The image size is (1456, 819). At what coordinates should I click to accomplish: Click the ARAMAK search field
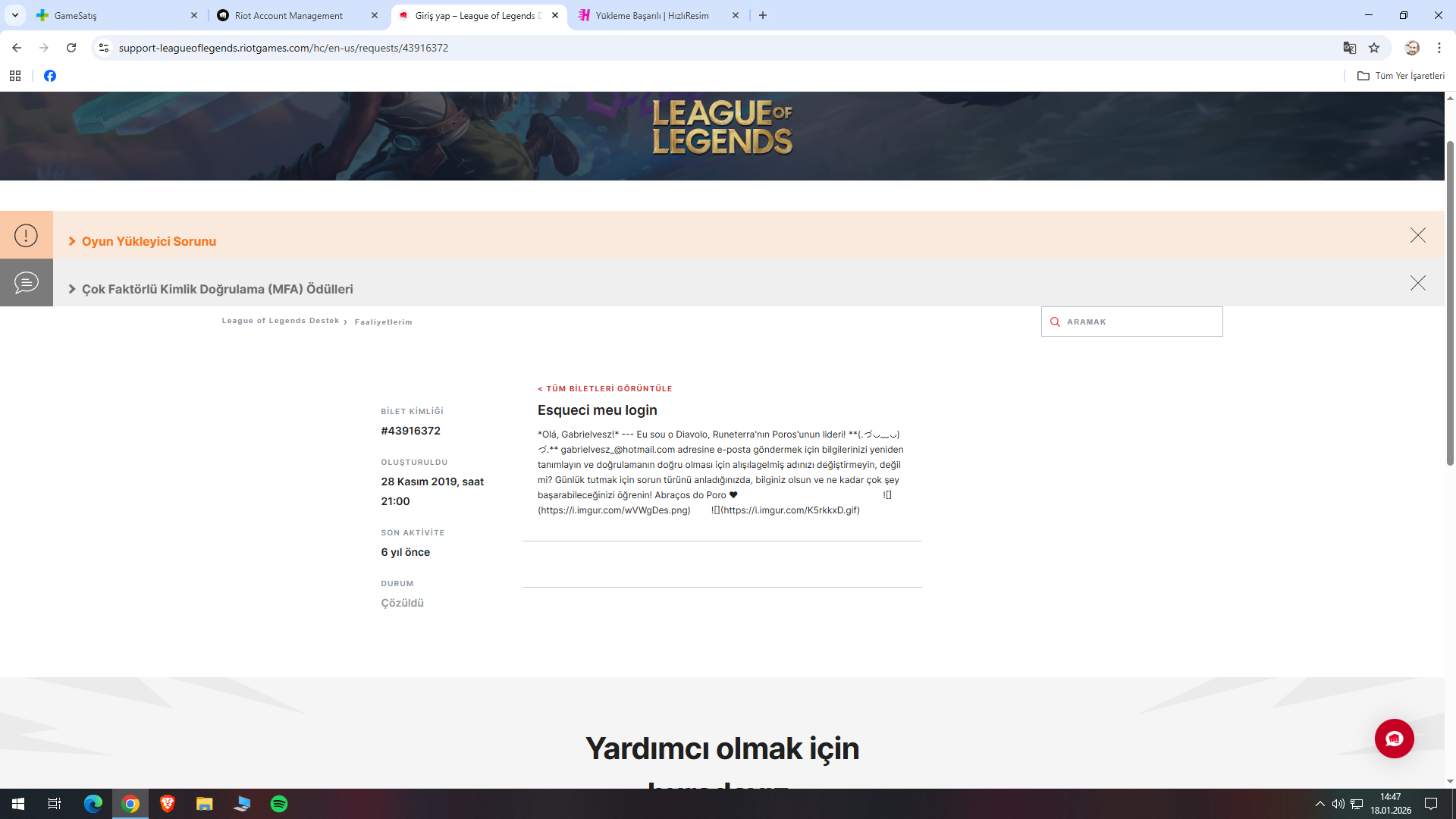click(x=1131, y=322)
